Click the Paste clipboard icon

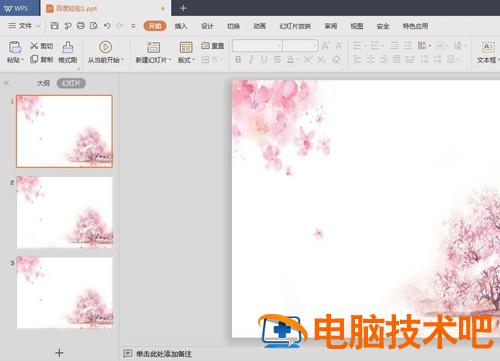(15, 47)
